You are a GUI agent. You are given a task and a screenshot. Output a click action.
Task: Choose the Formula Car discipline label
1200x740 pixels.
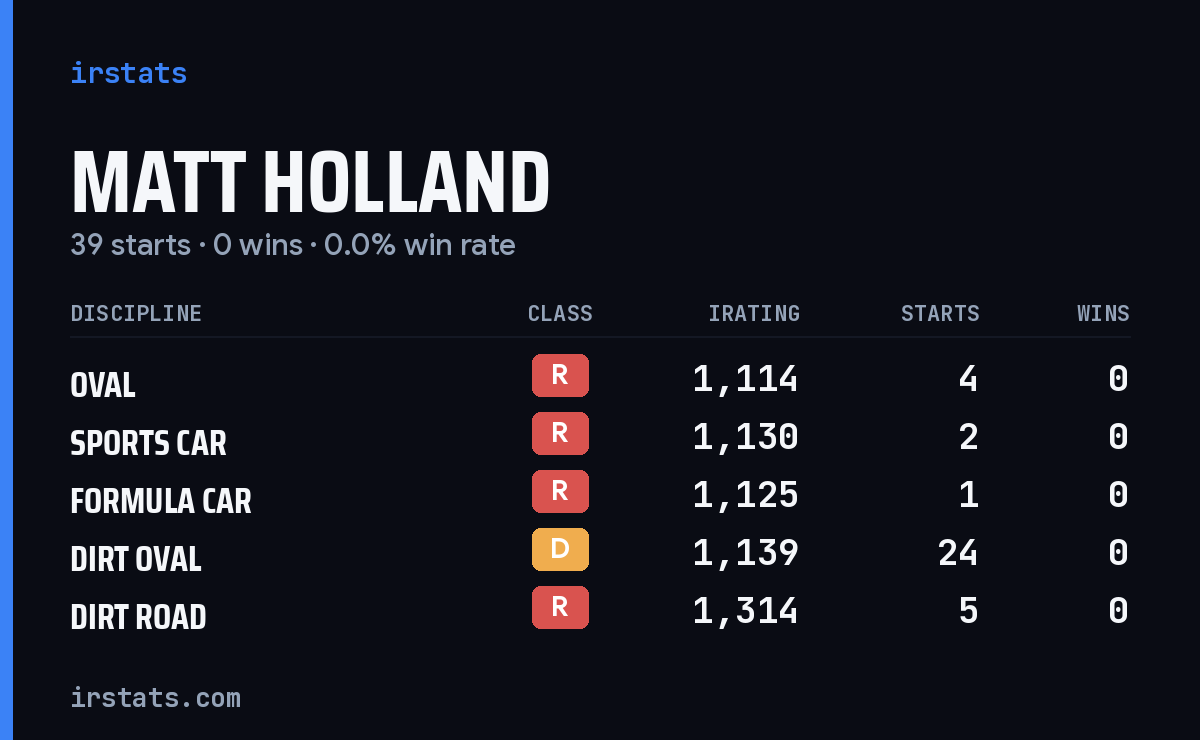point(161,501)
